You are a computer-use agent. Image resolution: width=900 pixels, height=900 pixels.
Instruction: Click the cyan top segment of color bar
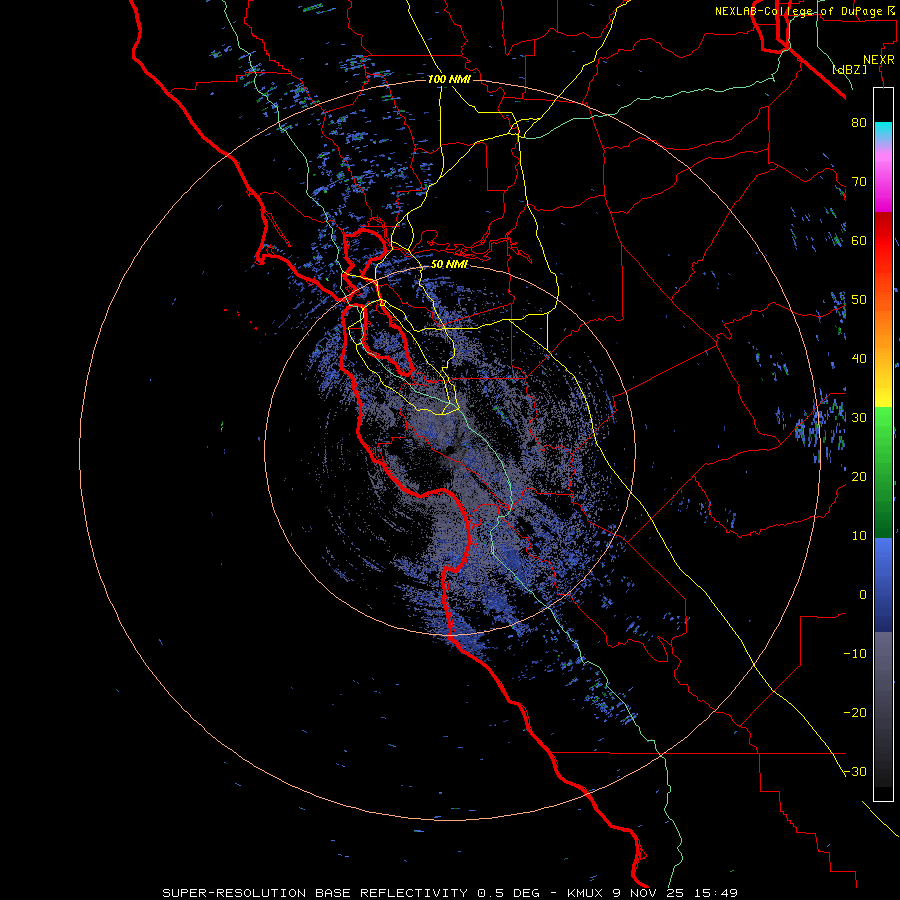point(883,130)
